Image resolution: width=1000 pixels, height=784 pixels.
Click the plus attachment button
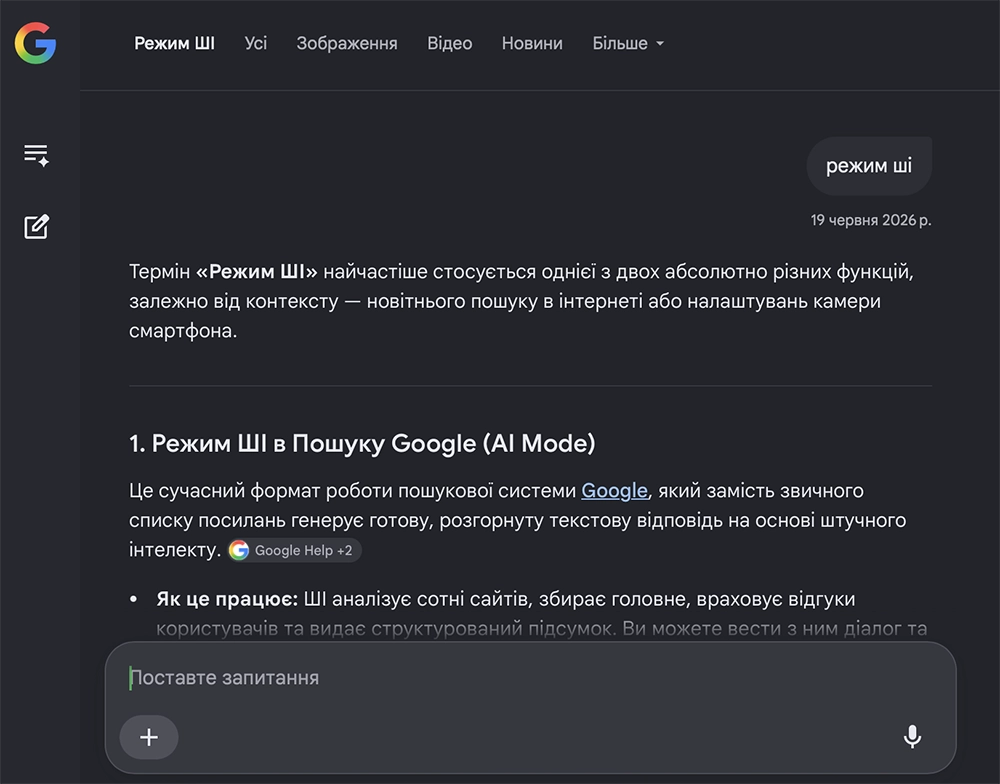[149, 737]
